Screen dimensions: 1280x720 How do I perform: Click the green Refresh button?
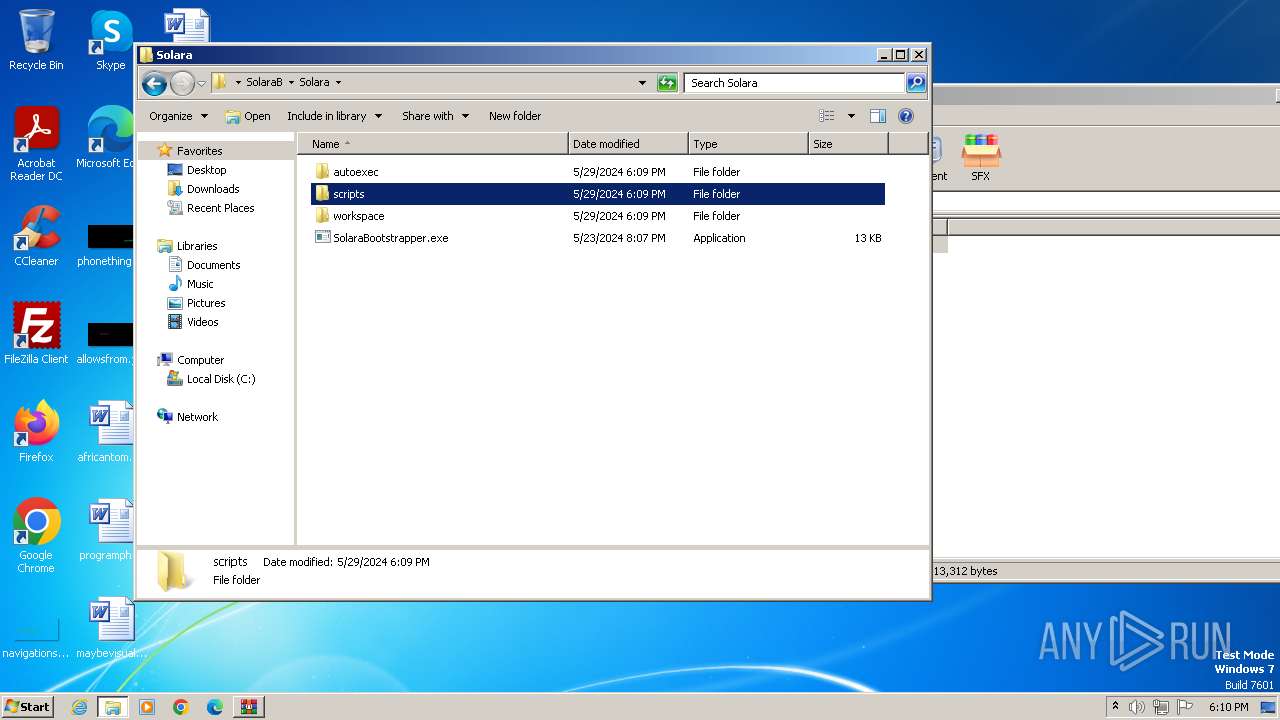(667, 83)
